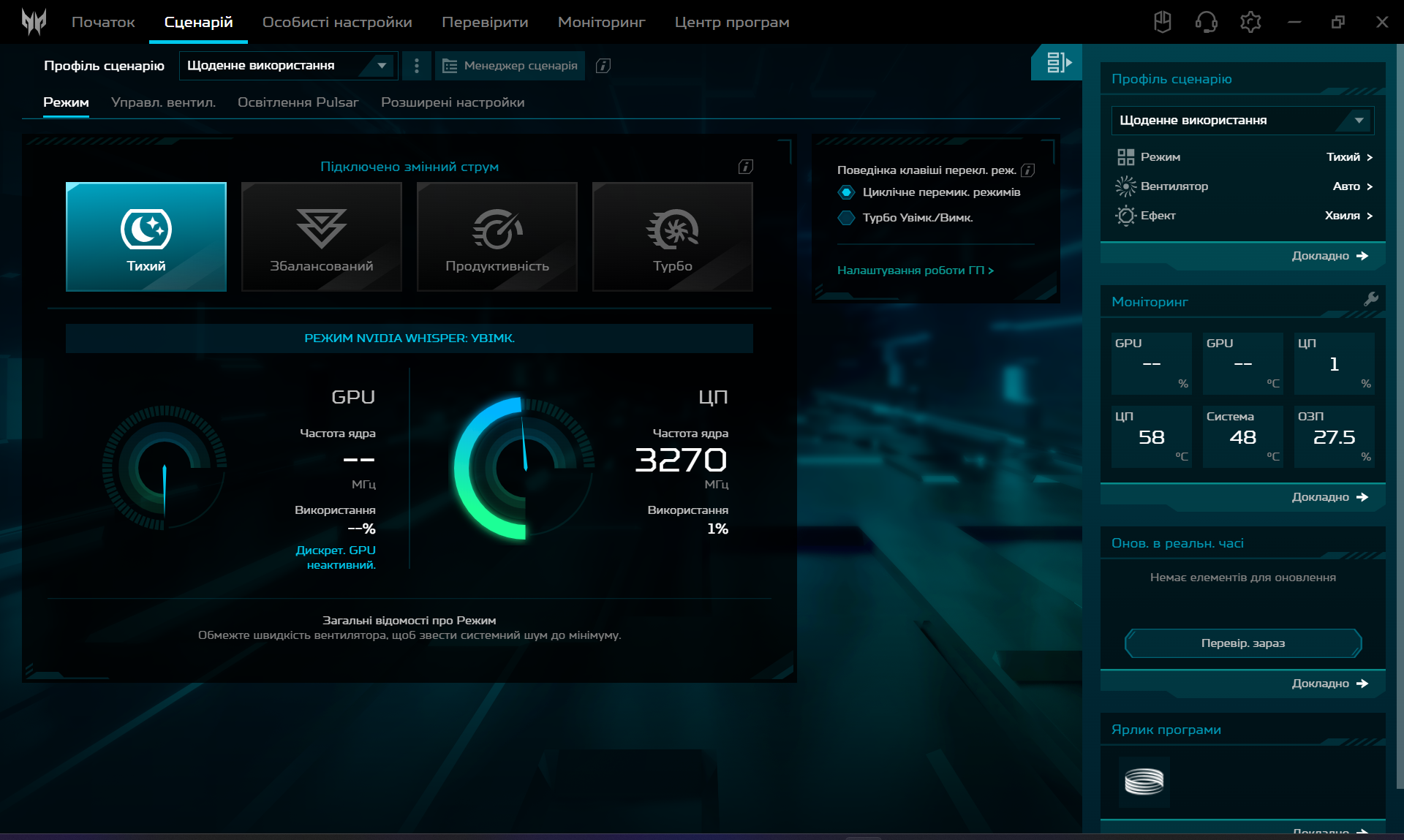Open the gear settings icon in title bar
Viewport: 1404px width, 840px height.
pyautogui.click(x=1250, y=22)
